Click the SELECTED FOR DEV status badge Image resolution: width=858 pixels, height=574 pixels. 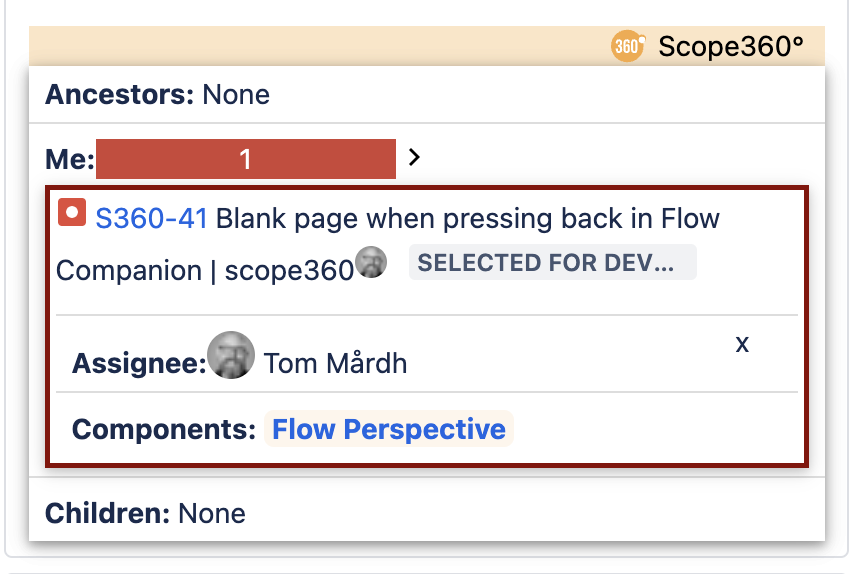[553, 263]
